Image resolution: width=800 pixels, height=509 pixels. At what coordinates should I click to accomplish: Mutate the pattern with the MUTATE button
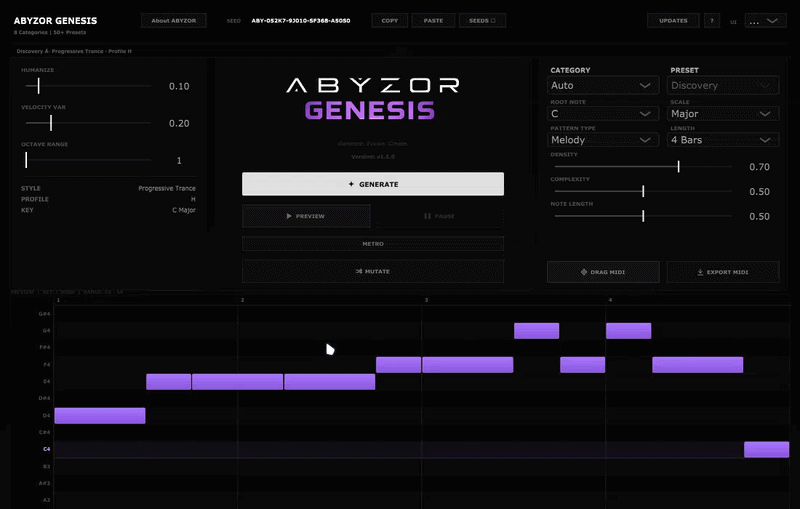pyautogui.click(x=373, y=271)
